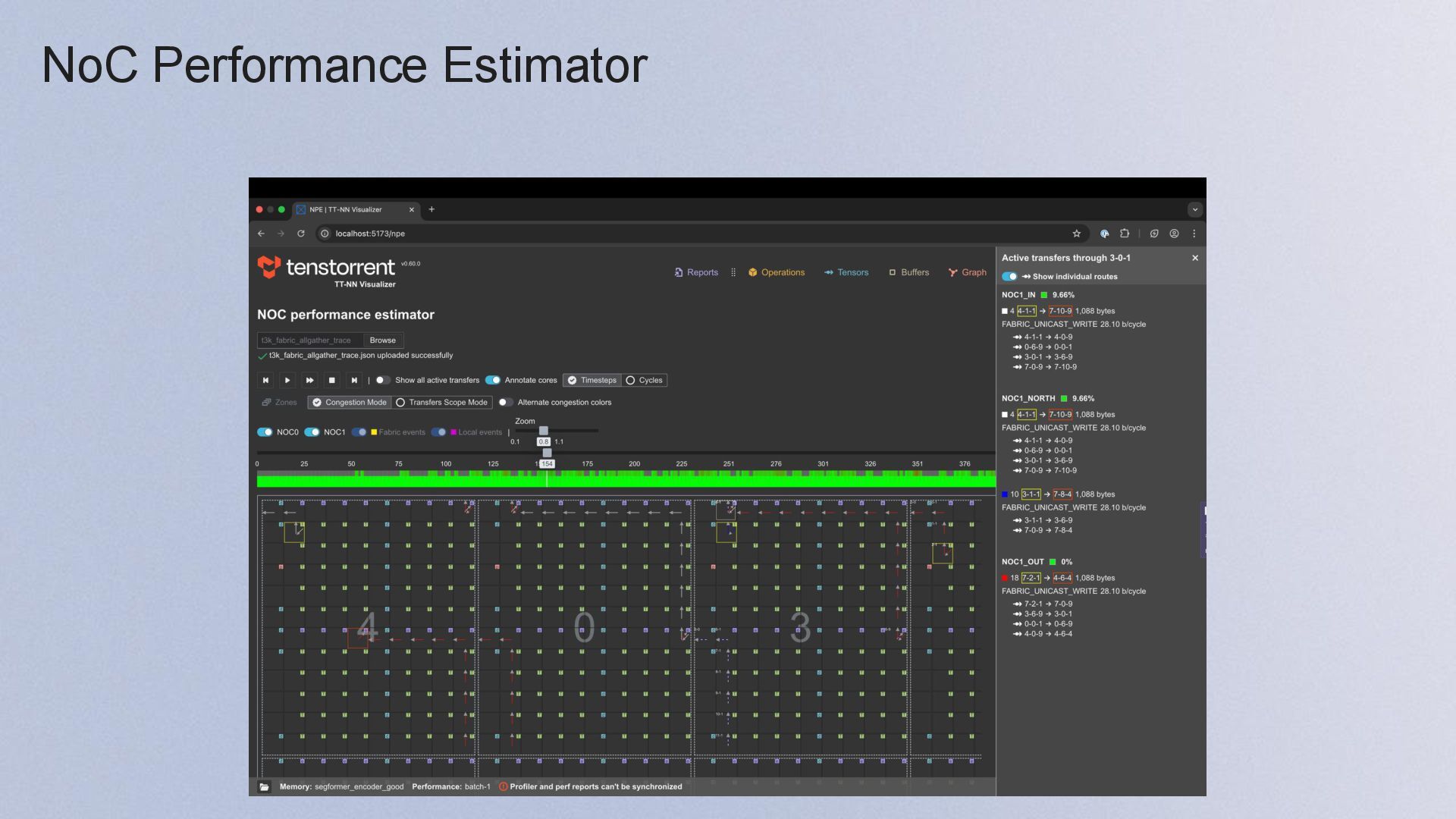Reload the page in the browser

(301, 234)
